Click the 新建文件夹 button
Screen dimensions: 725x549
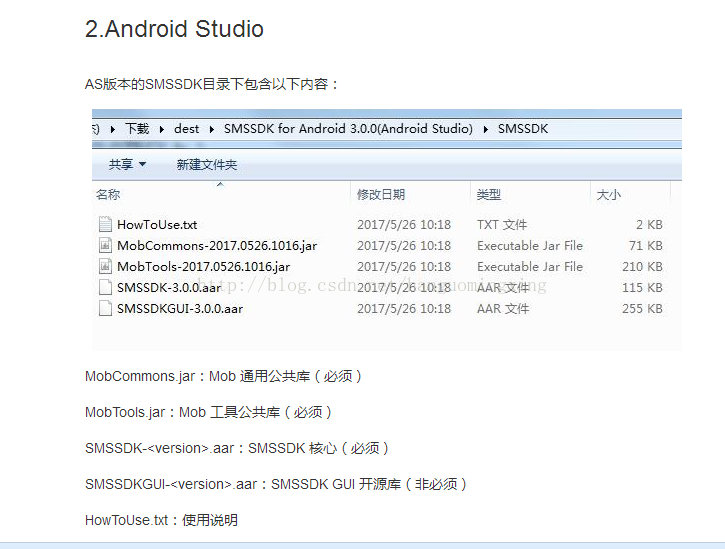tap(207, 164)
